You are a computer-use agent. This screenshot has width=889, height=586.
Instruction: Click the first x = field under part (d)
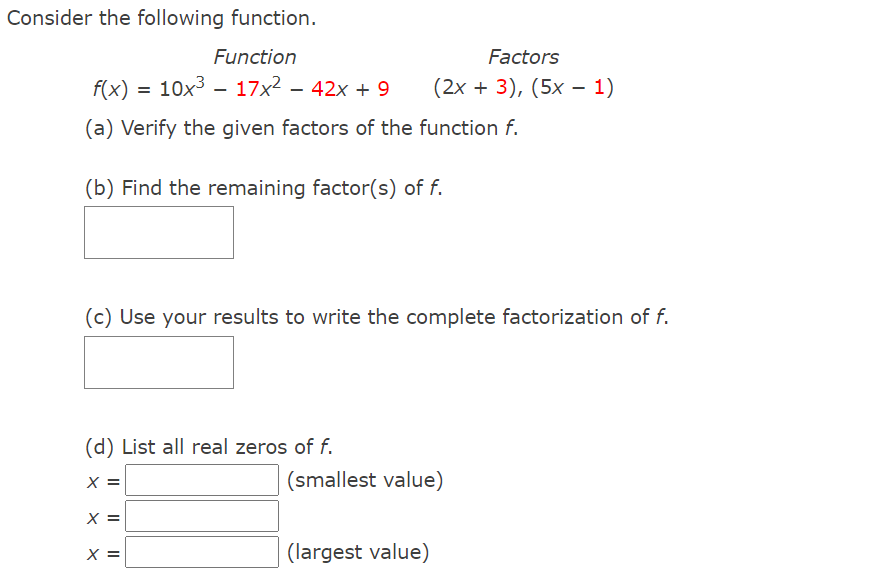click(201, 480)
